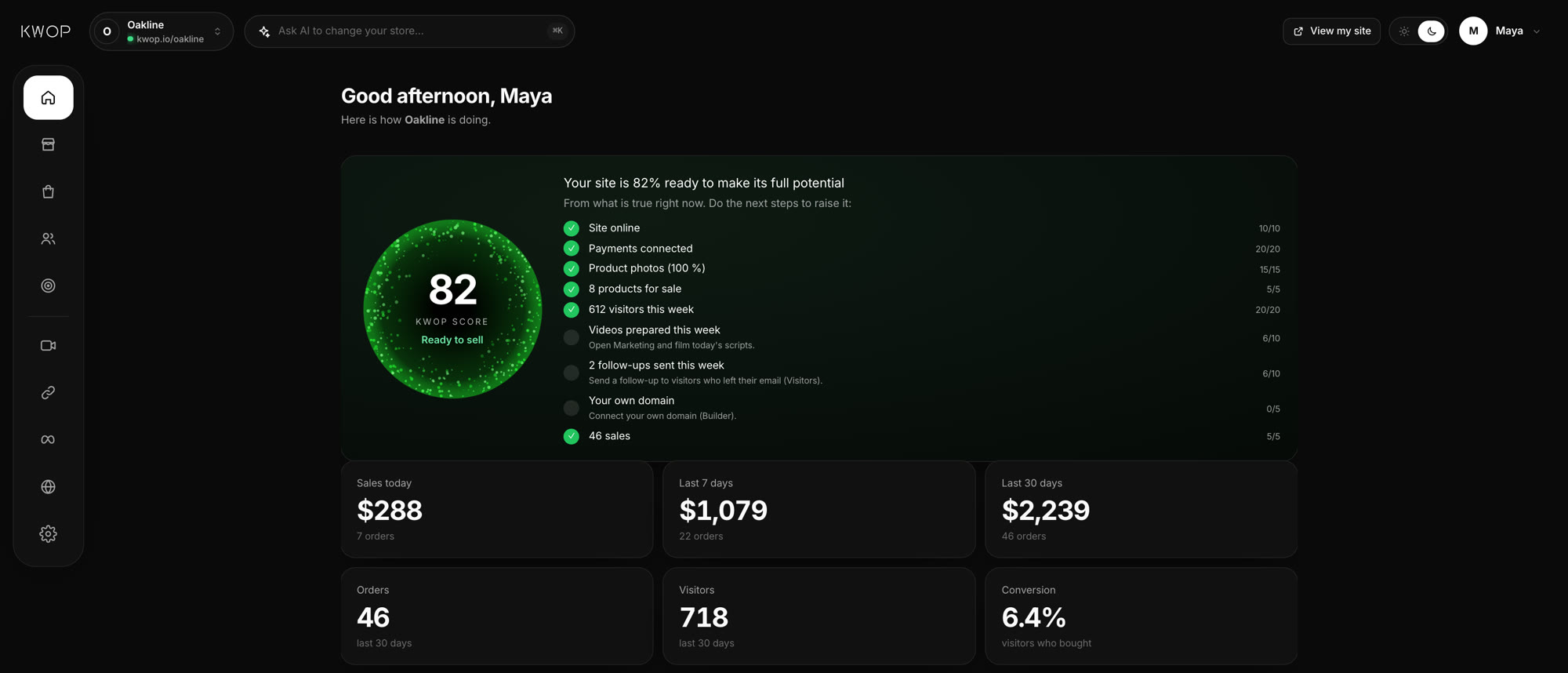The width and height of the screenshot is (1568, 673).
Task: Open the Conversion 6.4% card
Action: point(1142,616)
